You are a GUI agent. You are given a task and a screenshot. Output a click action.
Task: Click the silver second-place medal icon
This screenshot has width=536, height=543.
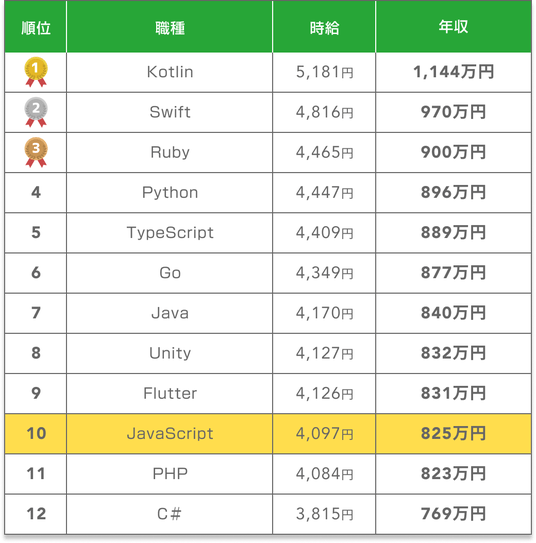click(x=36, y=112)
